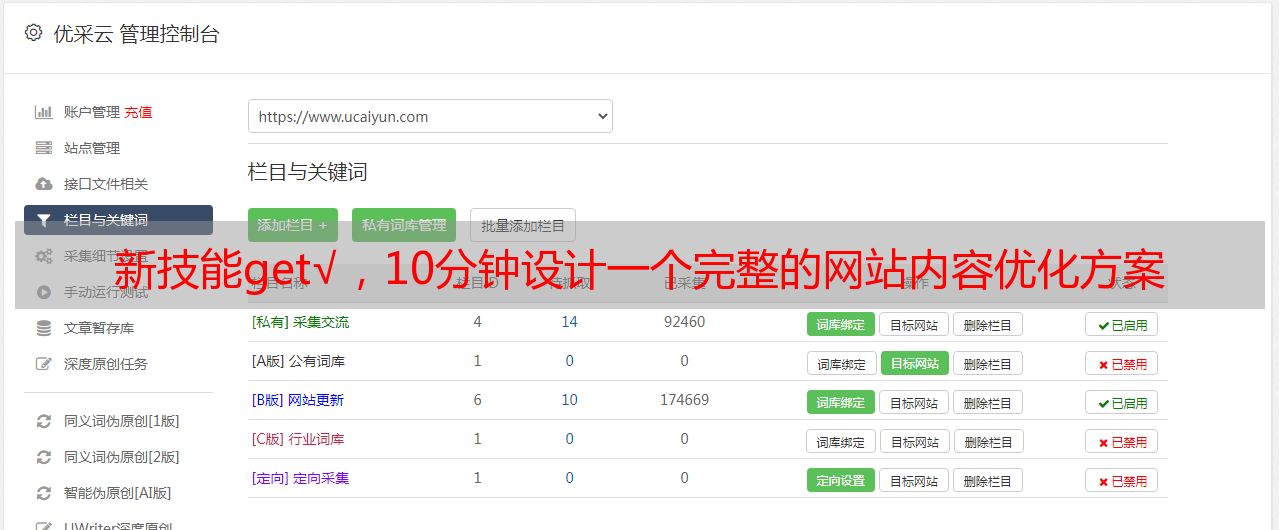Click 目标网站 for the 采集交流 row
The height and width of the screenshot is (530, 1279).
pos(914,324)
